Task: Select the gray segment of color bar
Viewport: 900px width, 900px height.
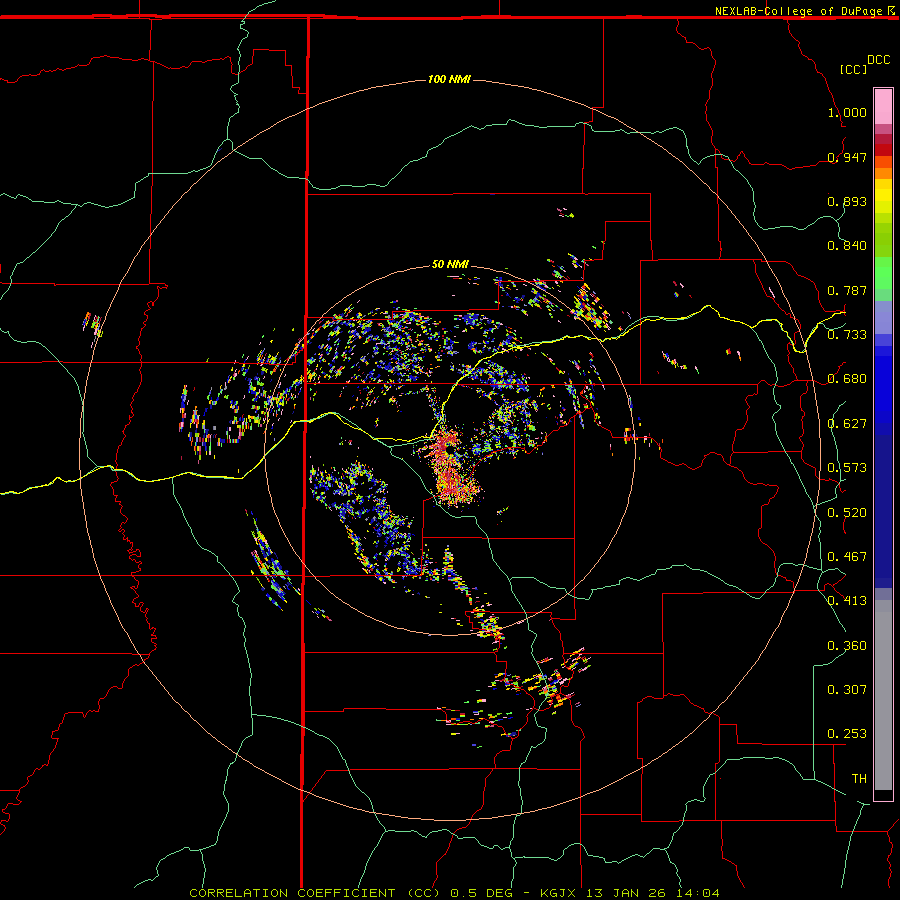Action: (x=883, y=695)
